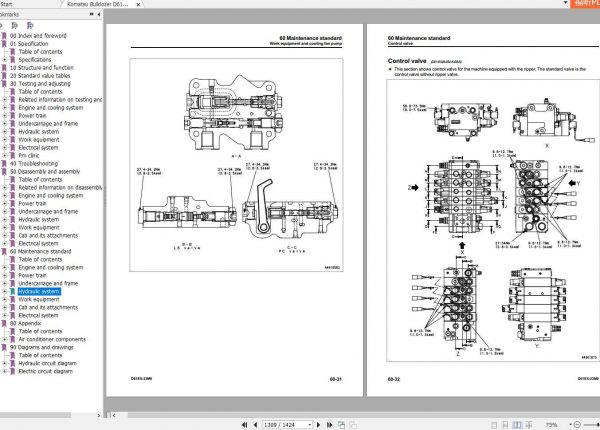Expand Cab and its attachments under Maintenance

5,308
